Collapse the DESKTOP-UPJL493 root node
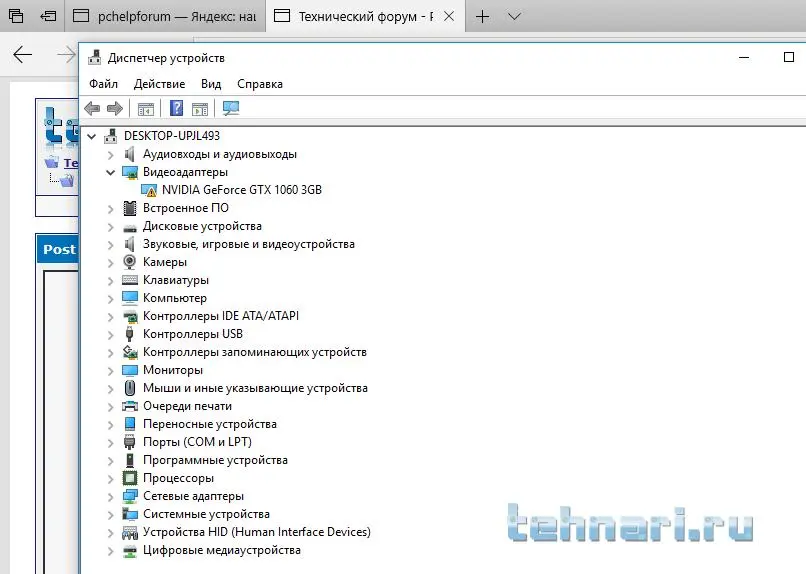 (x=92, y=136)
